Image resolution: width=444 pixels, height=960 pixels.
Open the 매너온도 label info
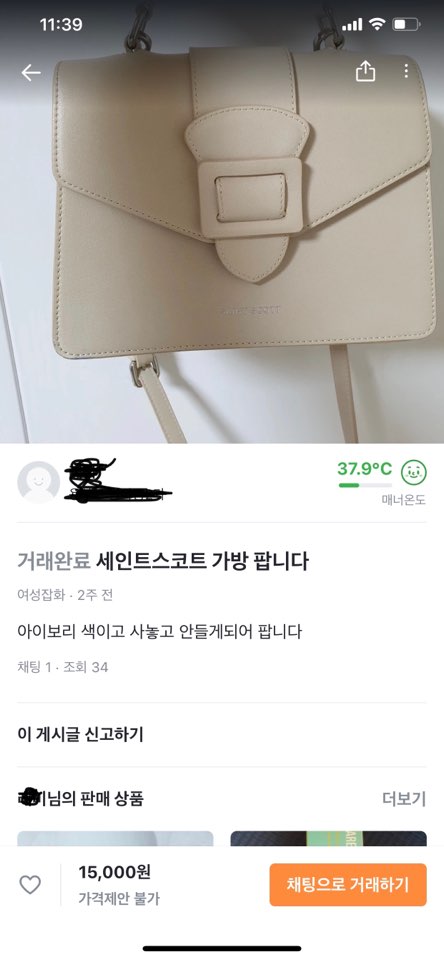click(404, 500)
